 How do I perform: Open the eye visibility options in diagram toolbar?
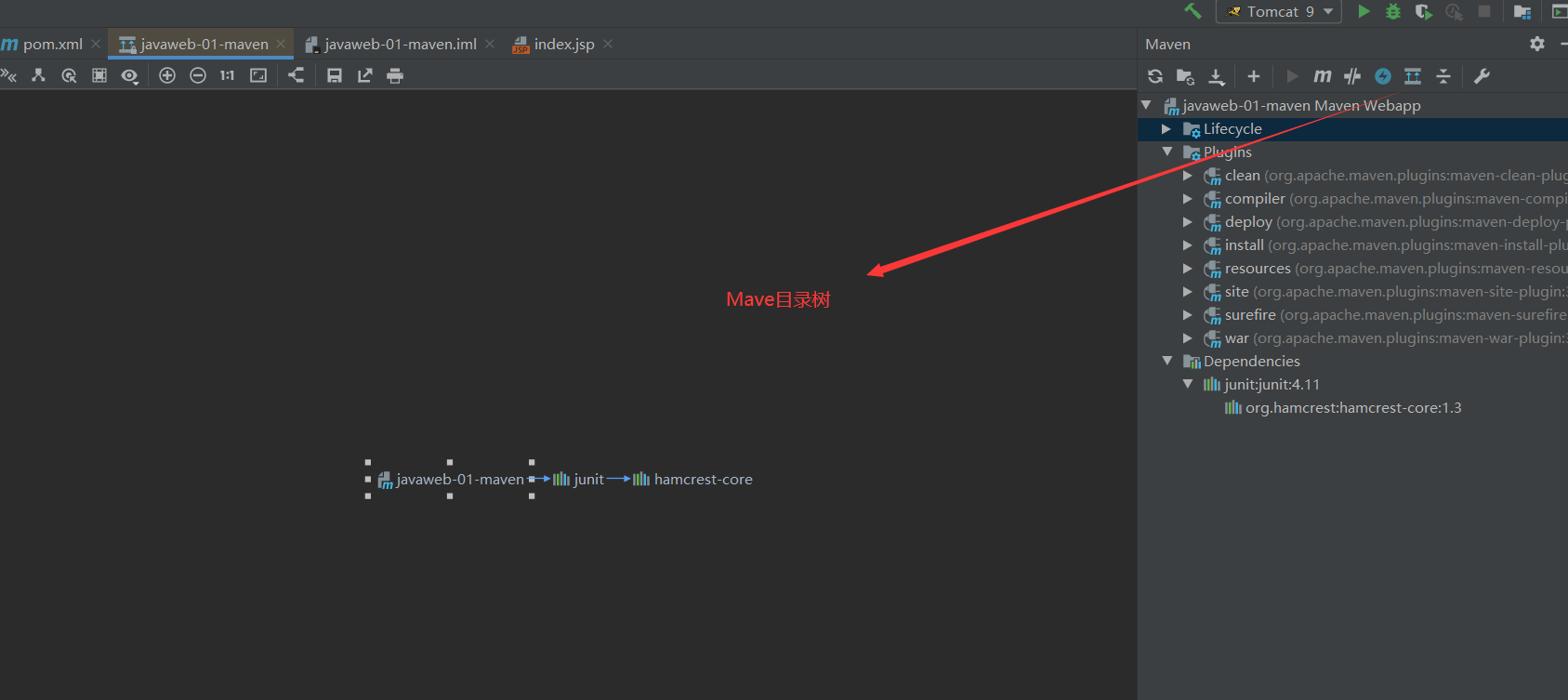[x=130, y=76]
